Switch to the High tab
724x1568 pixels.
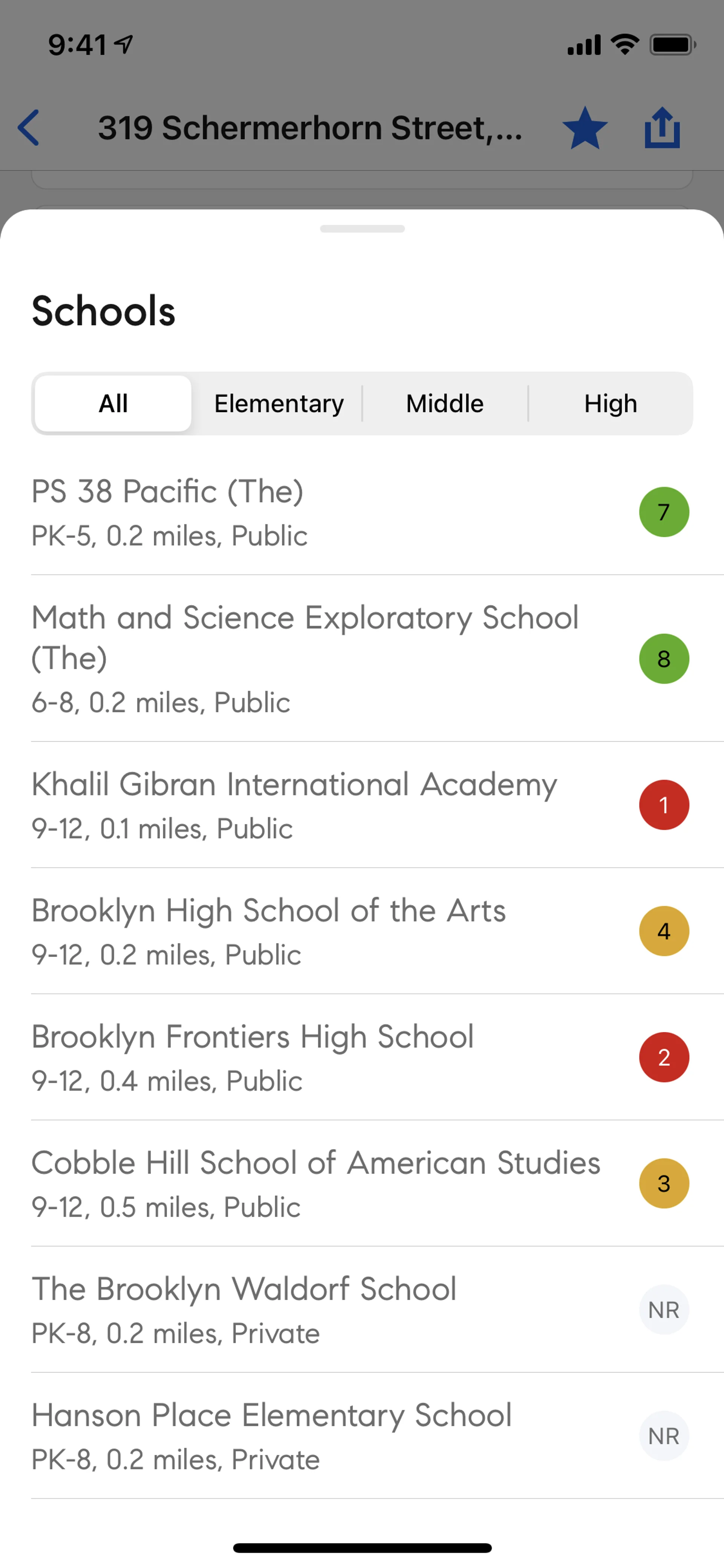click(x=610, y=404)
